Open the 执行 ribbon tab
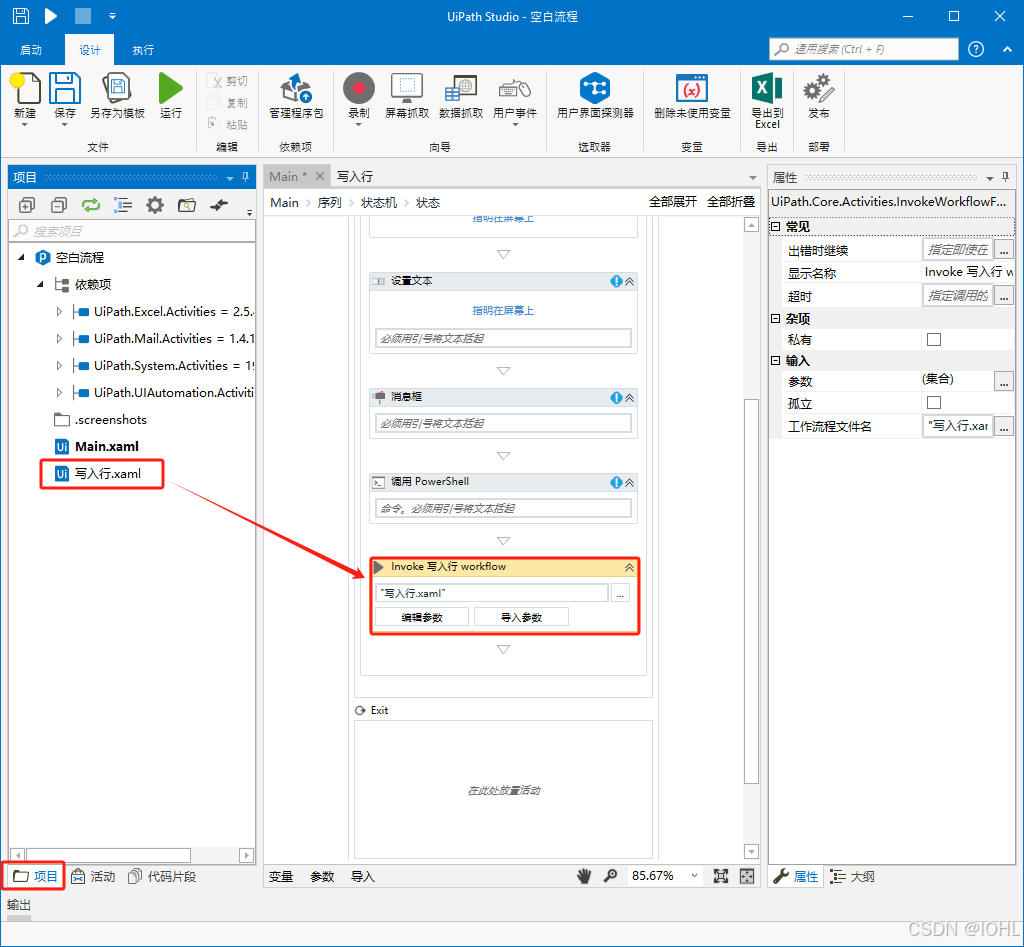The image size is (1024, 947). (143, 50)
